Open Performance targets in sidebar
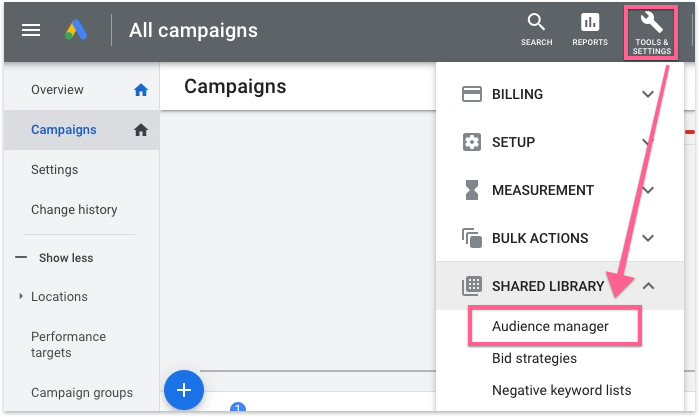This screenshot has height=417, width=699. point(68,345)
